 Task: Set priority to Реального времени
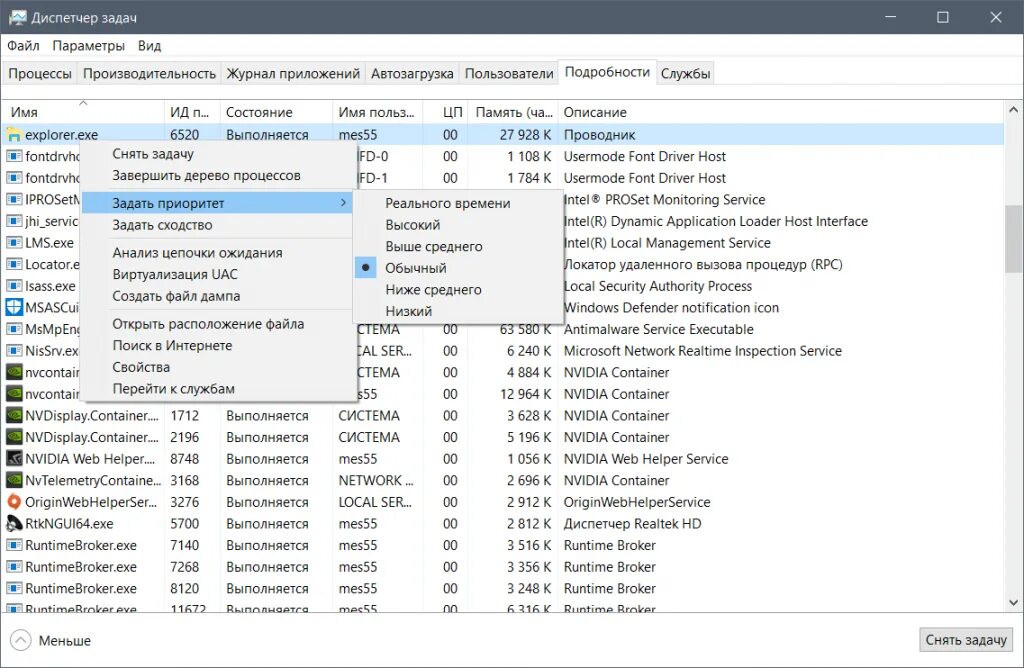[x=447, y=203]
